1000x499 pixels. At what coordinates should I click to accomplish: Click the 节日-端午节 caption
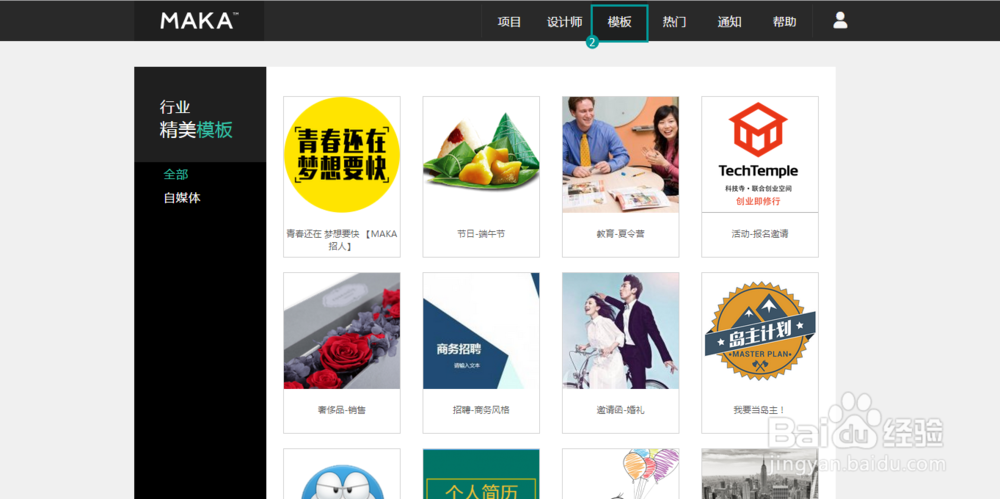481,234
